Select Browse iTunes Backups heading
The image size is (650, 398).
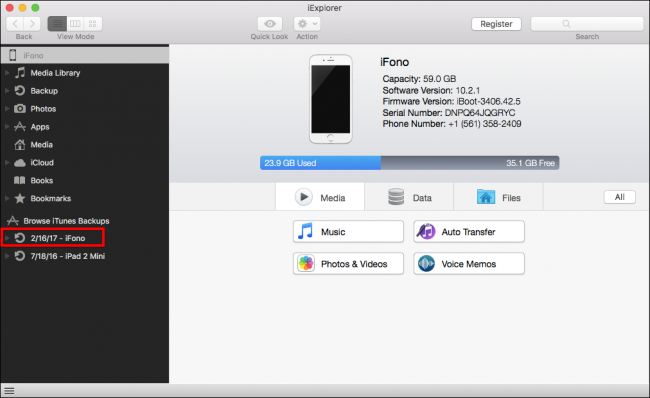(66, 221)
